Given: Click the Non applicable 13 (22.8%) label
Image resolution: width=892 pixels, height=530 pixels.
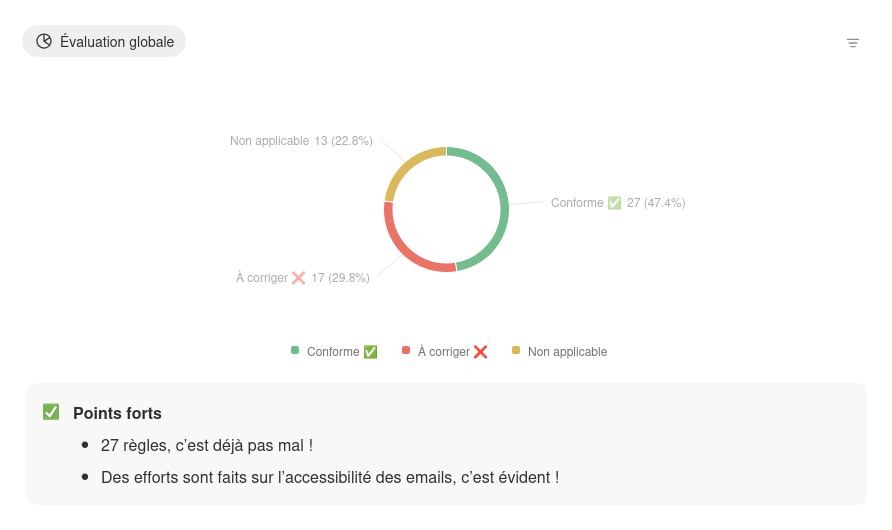Looking at the screenshot, I should (301, 141).
